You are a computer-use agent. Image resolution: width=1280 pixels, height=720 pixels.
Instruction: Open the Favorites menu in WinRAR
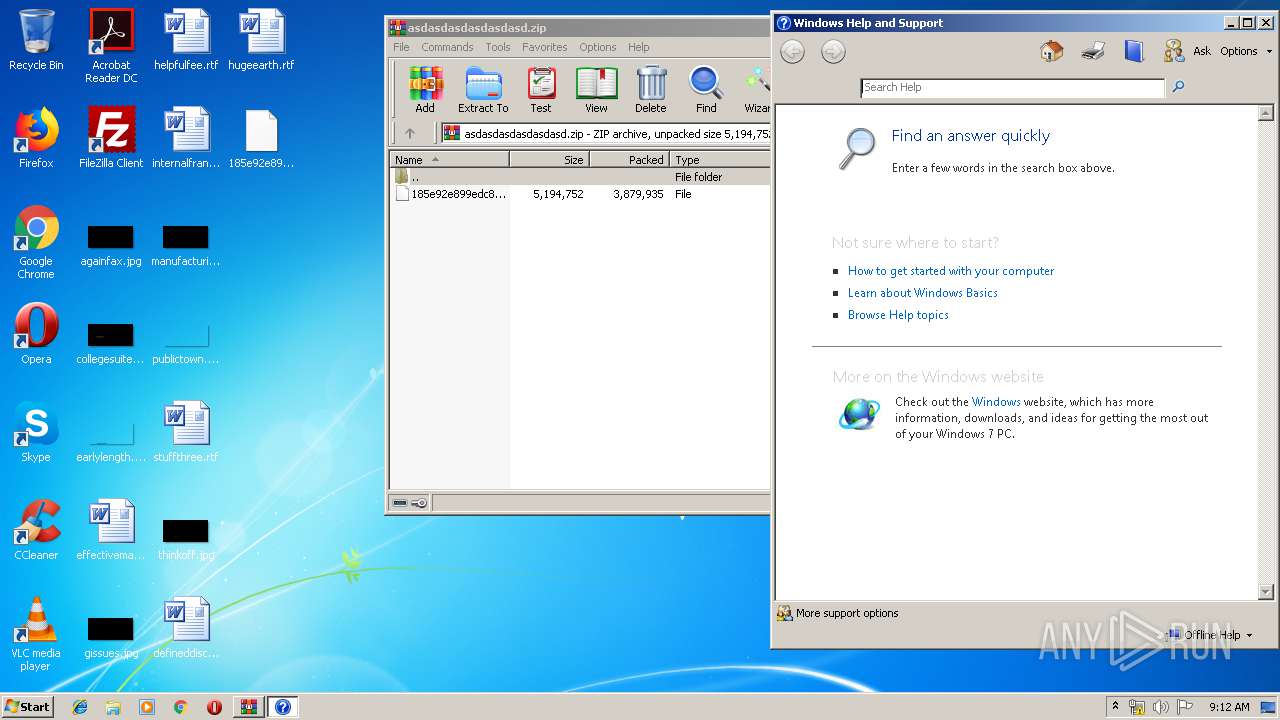tap(544, 47)
